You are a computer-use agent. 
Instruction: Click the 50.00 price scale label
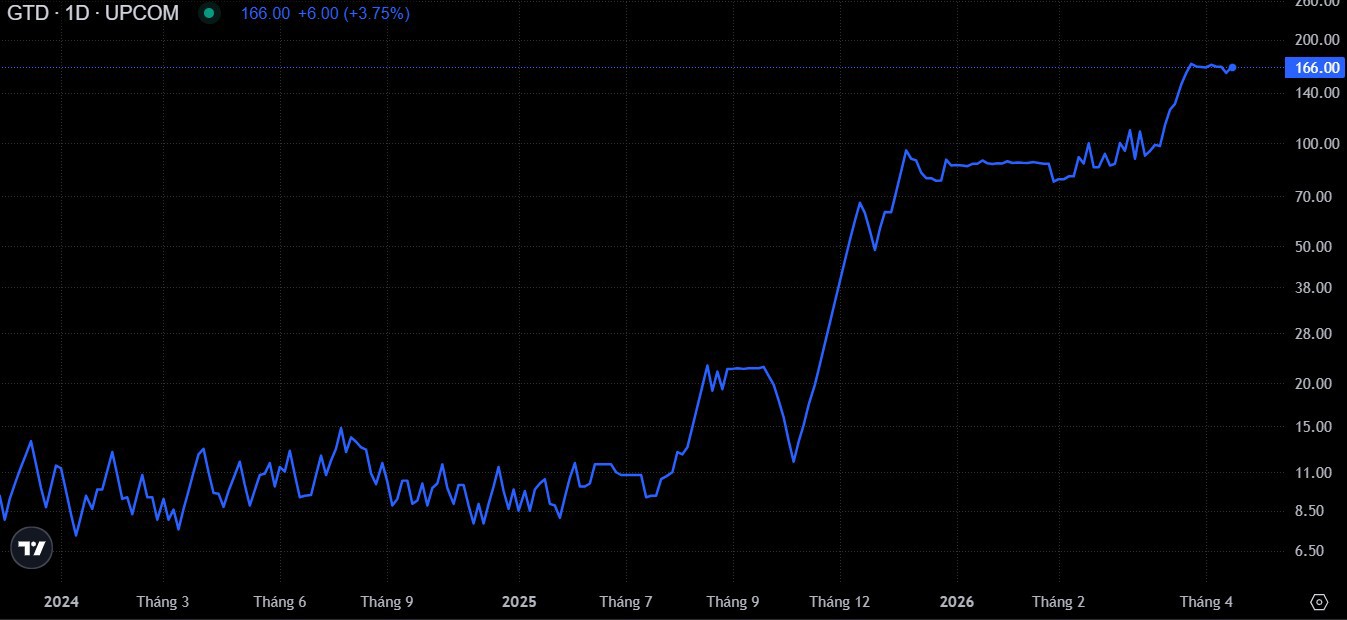[x=1319, y=247]
